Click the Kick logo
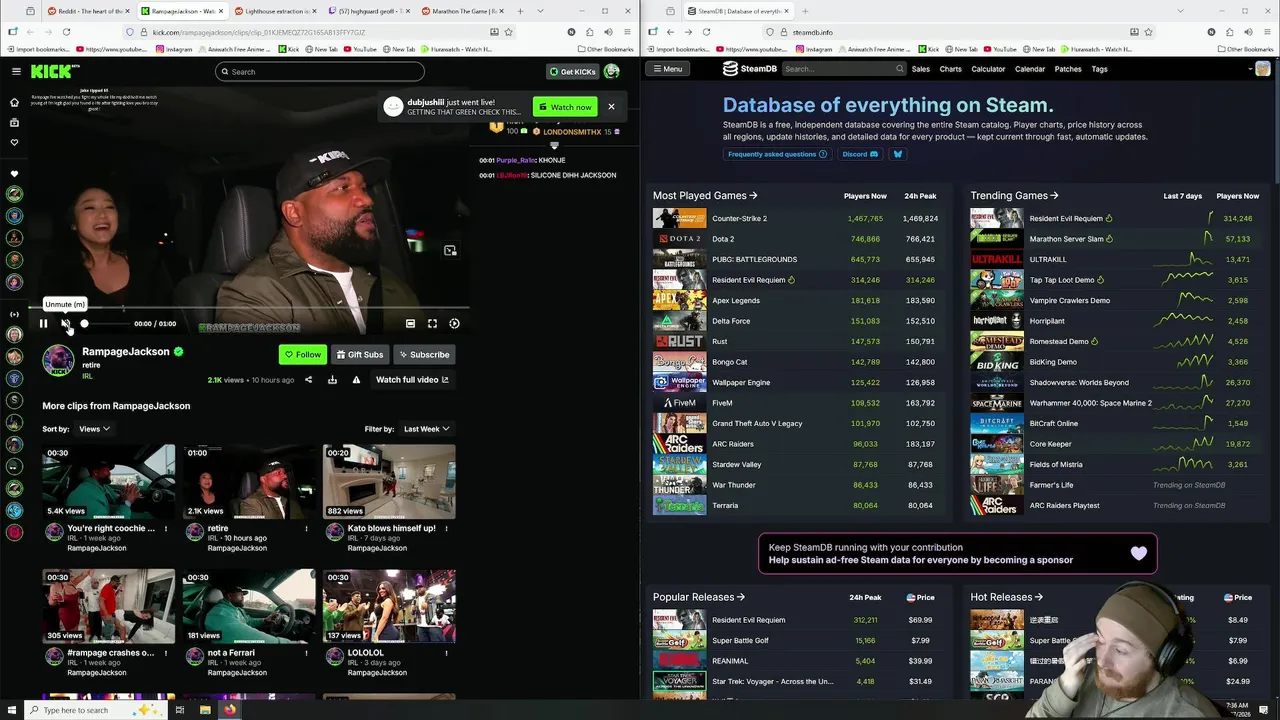The width and height of the screenshot is (1280, 720). (x=52, y=71)
